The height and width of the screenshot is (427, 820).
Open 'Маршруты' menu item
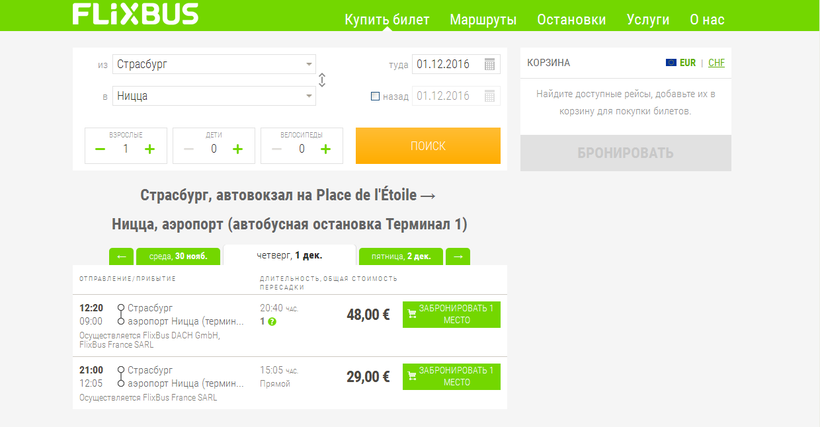click(483, 20)
